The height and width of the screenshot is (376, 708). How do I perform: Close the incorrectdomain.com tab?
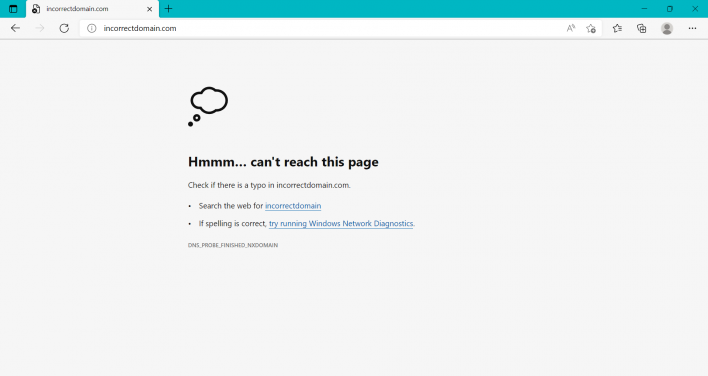coord(149,9)
